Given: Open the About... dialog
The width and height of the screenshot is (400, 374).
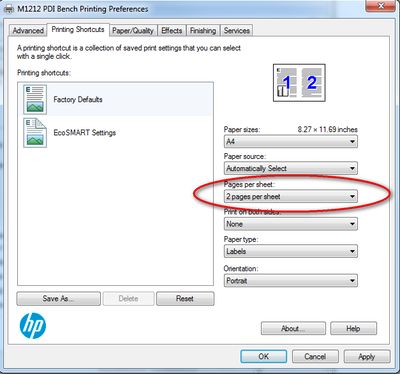Looking at the screenshot, I should point(293,328).
